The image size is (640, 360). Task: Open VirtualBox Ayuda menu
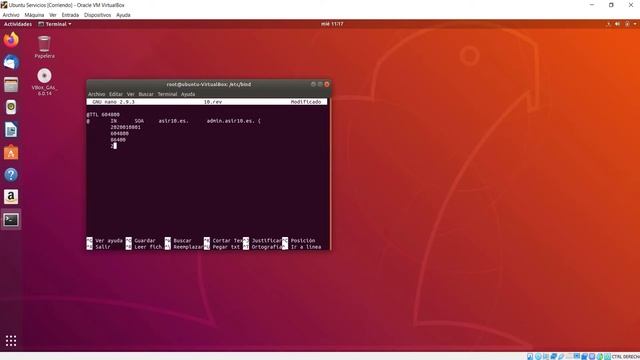(x=123, y=15)
